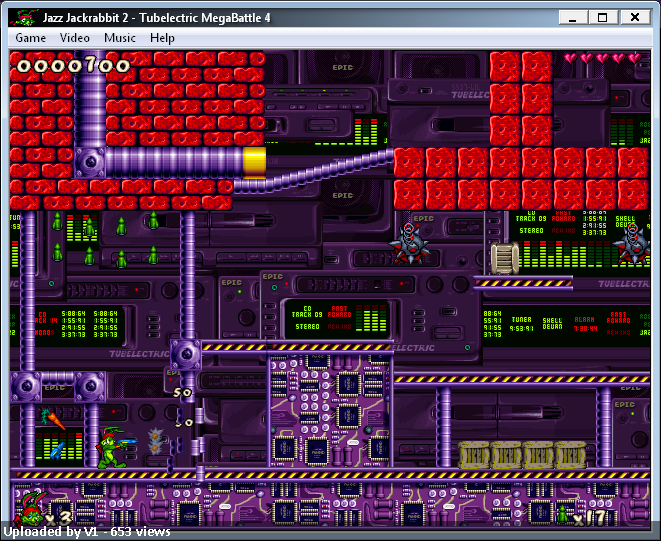Click the yellow cap at the tube end
Image resolution: width=661 pixels, height=541 pixels.
(254, 162)
